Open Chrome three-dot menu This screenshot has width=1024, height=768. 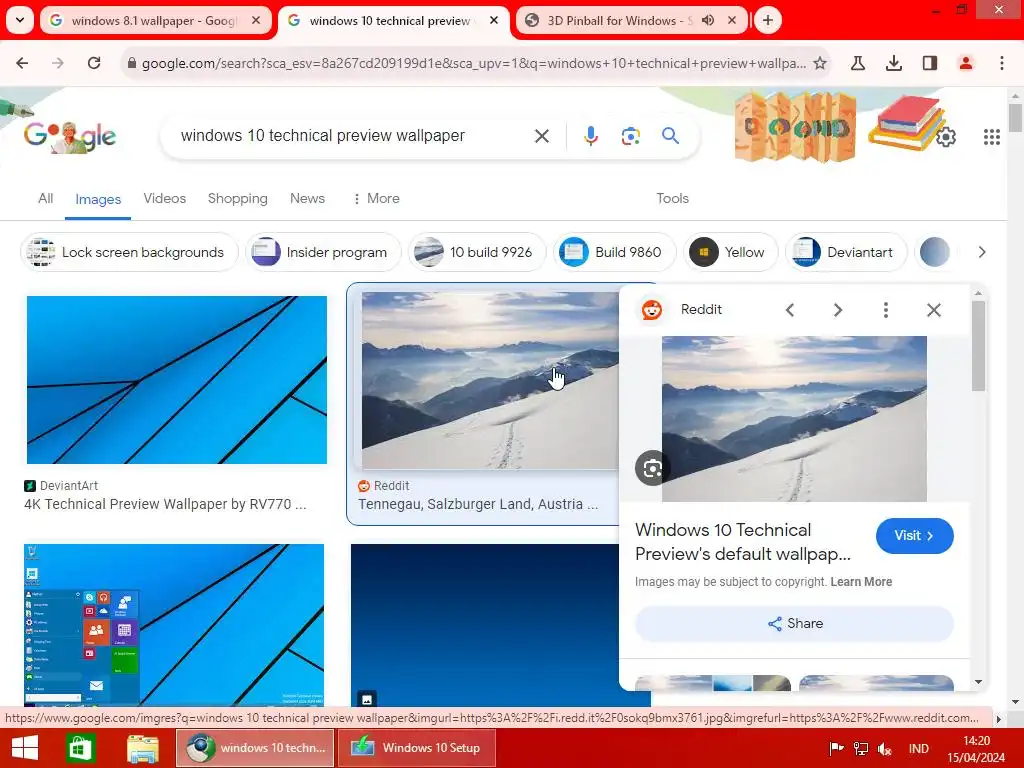pyautogui.click(x=1002, y=63)
